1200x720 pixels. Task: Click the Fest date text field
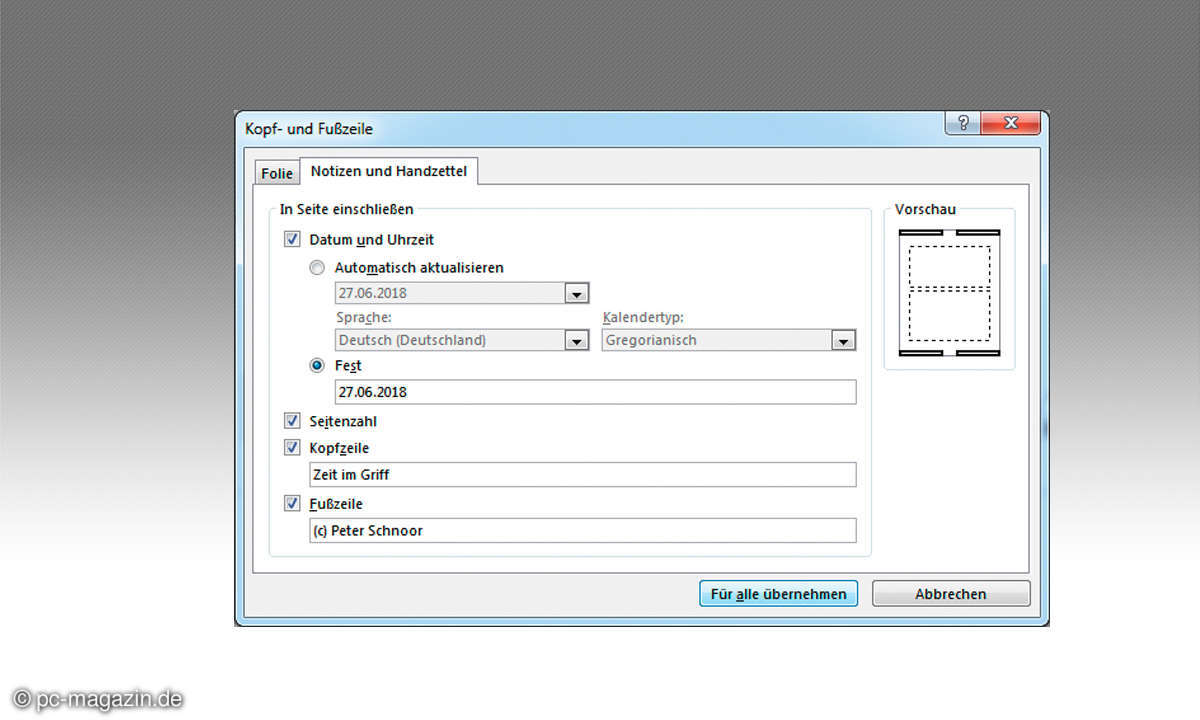coord(595,392)
